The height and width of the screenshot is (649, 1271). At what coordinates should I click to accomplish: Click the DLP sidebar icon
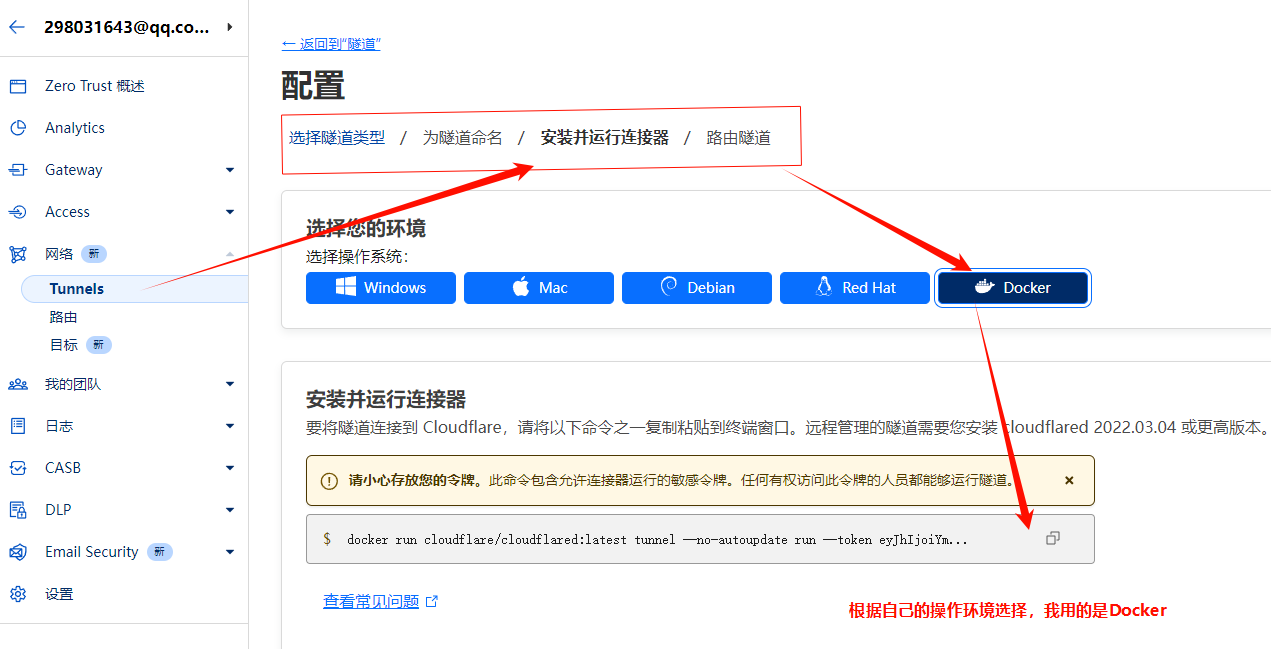[18, 510]
